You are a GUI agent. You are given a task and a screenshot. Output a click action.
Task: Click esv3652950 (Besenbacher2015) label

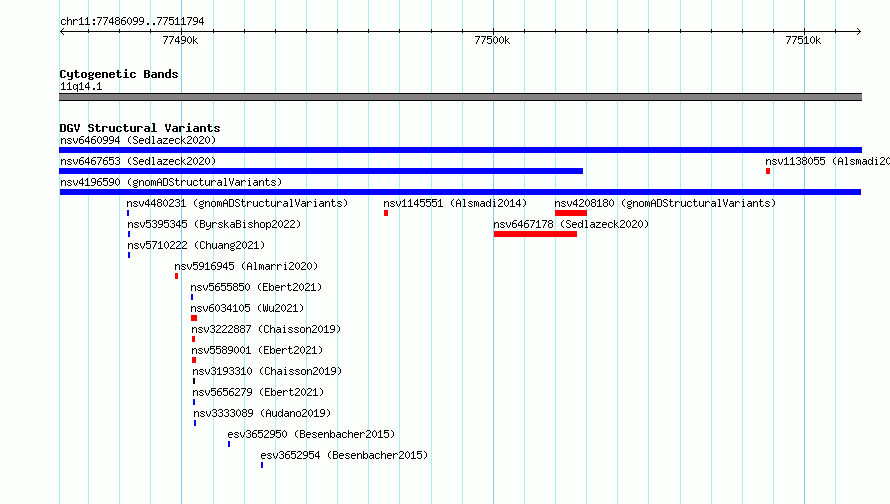311,434
